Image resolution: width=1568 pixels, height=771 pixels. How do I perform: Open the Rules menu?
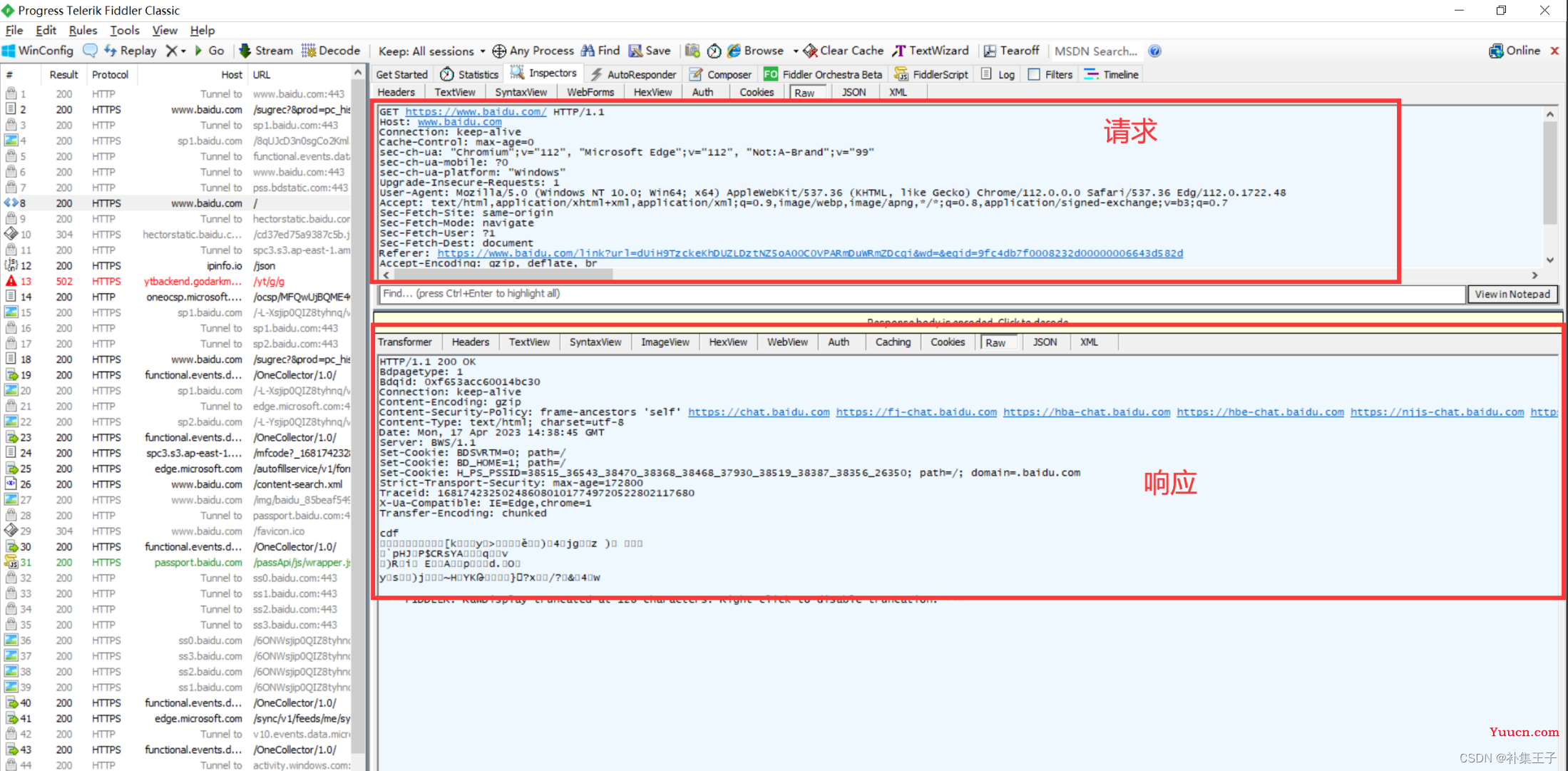pos(83,30)
